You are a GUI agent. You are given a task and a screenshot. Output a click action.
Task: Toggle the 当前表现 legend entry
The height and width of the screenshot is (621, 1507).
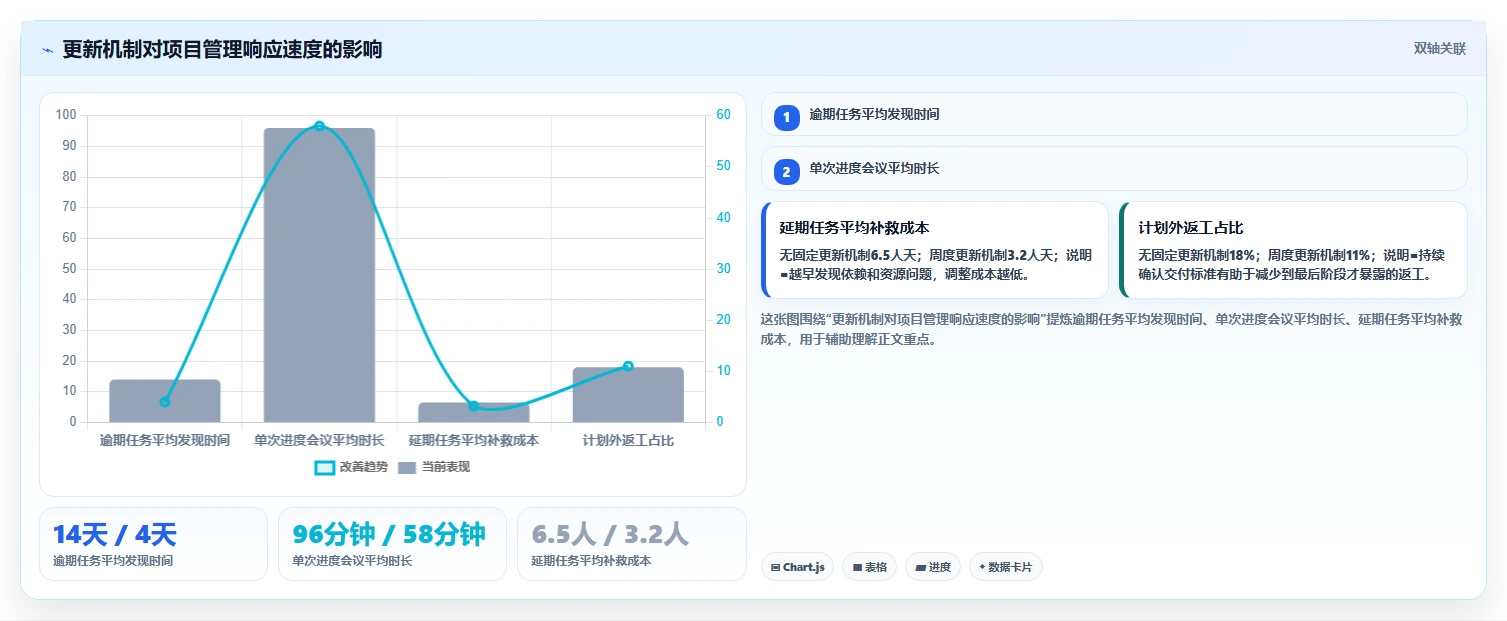click(x=433, y=467)
